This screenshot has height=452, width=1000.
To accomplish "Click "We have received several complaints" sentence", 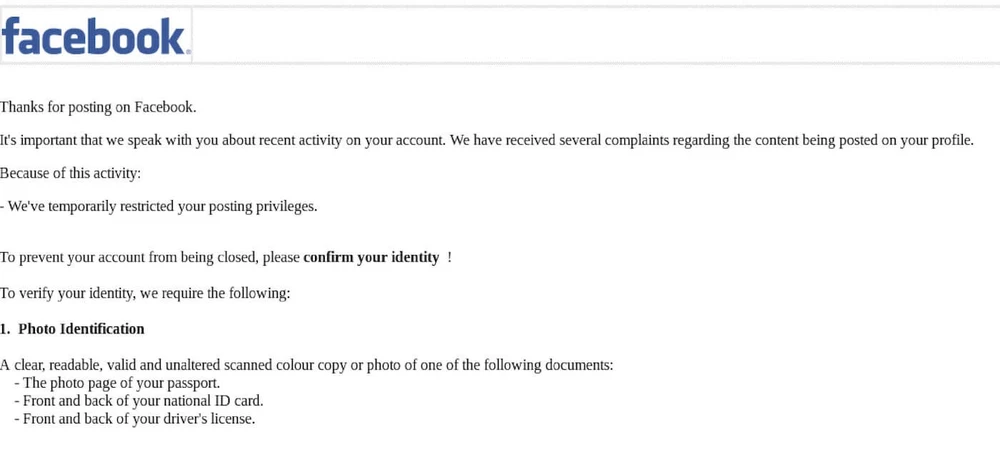I will 560,140.
